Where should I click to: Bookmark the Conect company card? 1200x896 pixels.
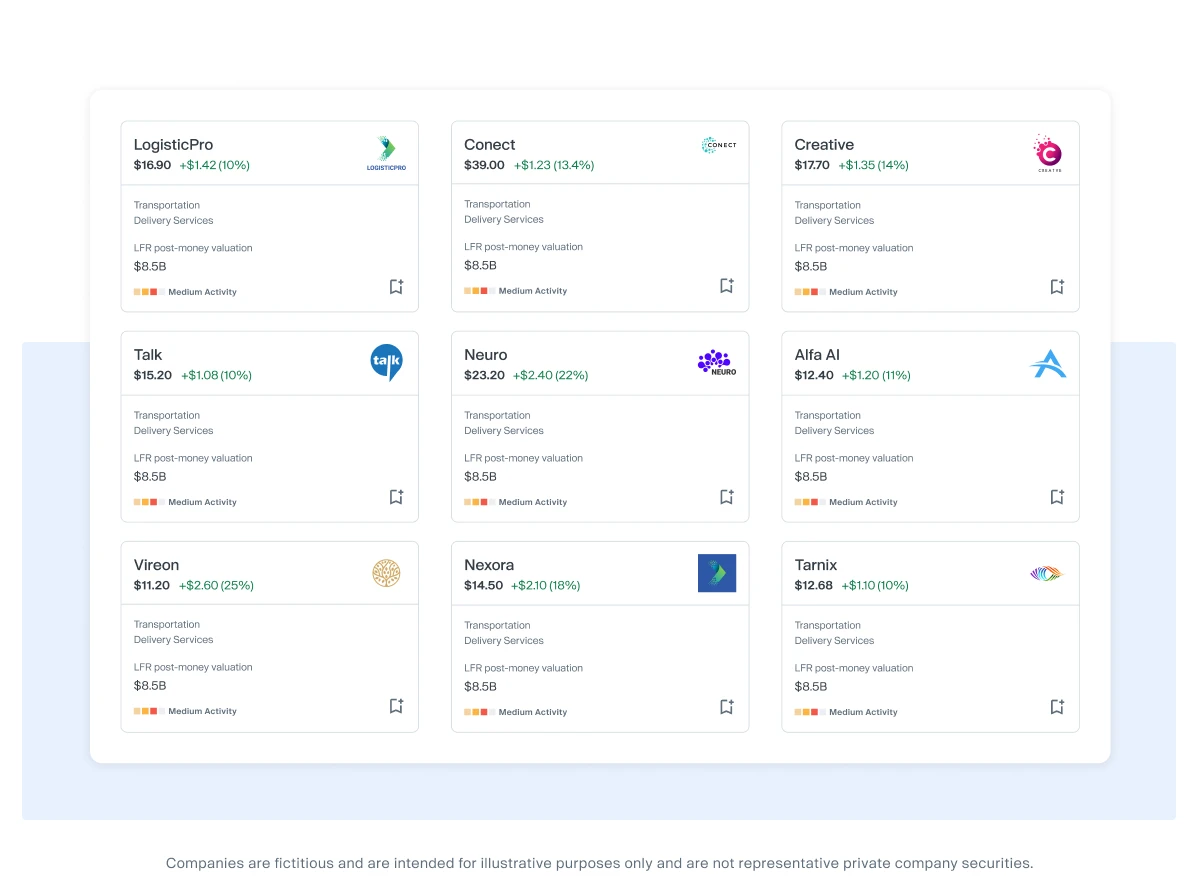(727, 286)
